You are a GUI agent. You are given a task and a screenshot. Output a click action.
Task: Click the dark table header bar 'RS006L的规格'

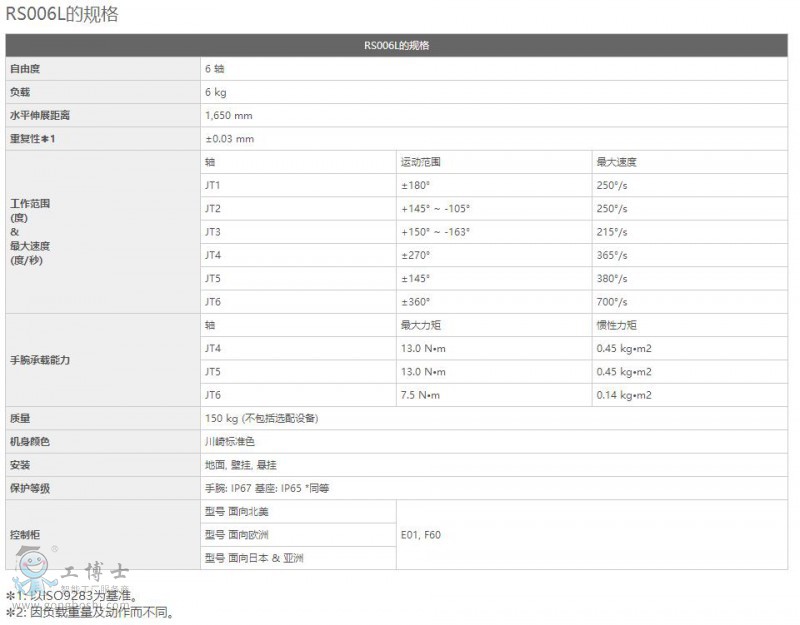tap(396, 45)
